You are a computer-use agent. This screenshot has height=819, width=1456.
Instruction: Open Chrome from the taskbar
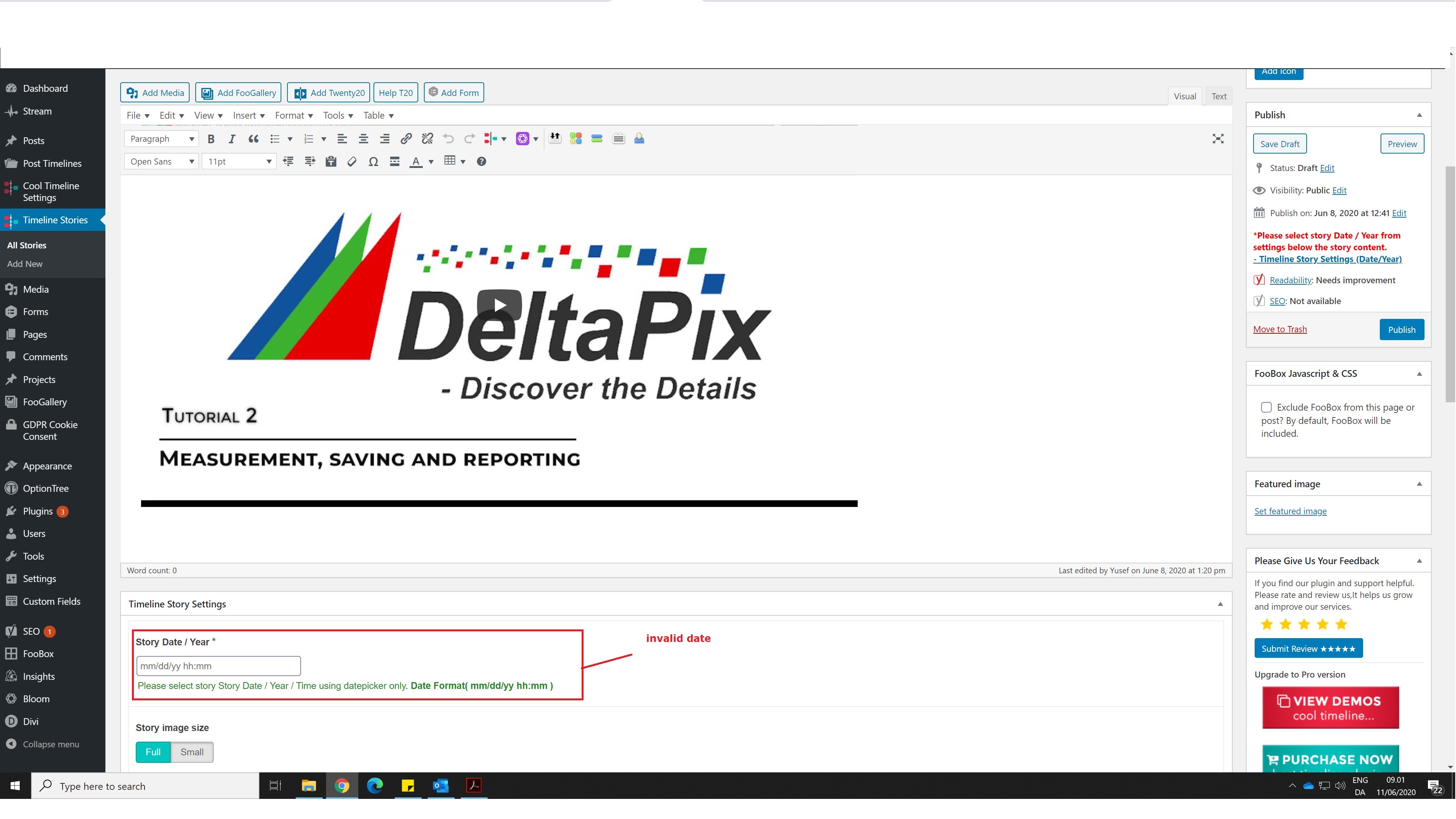click(342, 786)
